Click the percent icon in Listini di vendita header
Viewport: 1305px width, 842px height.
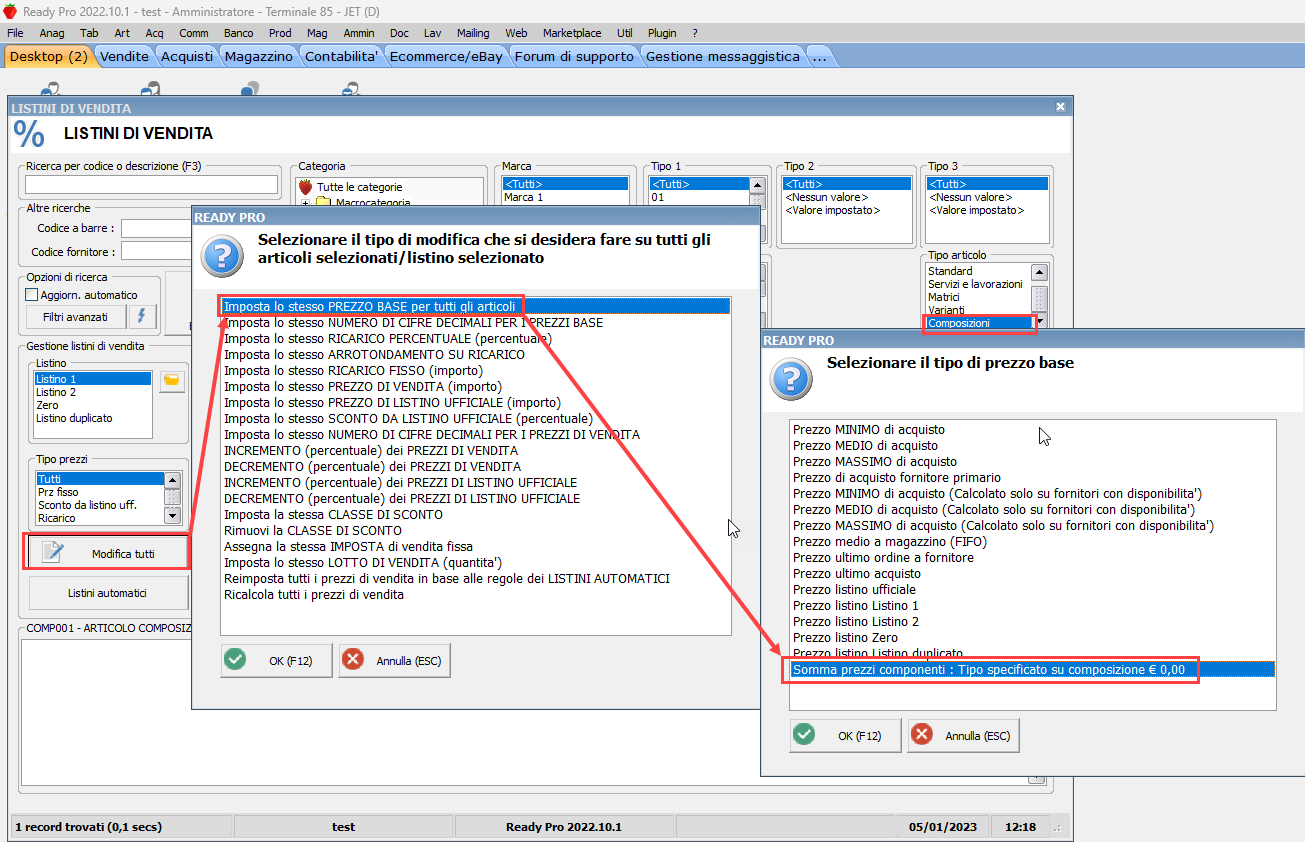[x=29, y=133]
